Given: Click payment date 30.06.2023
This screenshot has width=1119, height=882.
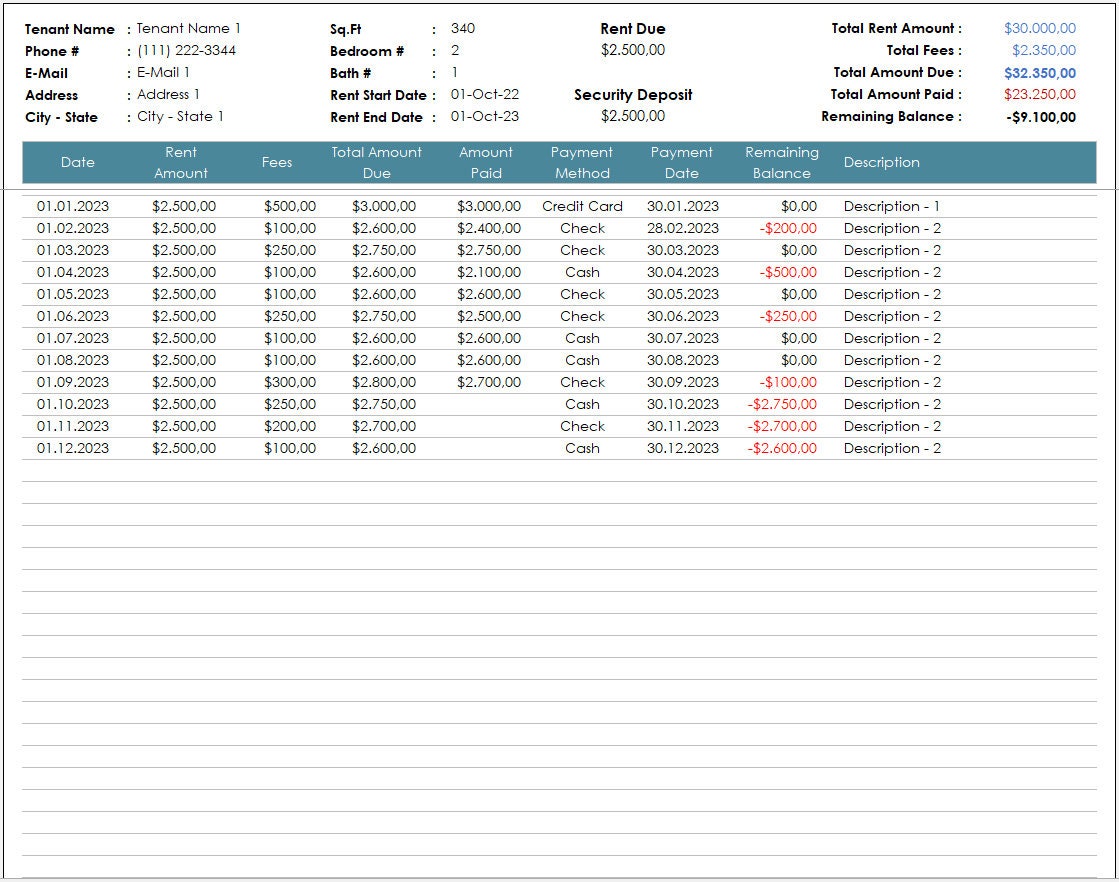Looking at the screenshot, I should 683,316.
